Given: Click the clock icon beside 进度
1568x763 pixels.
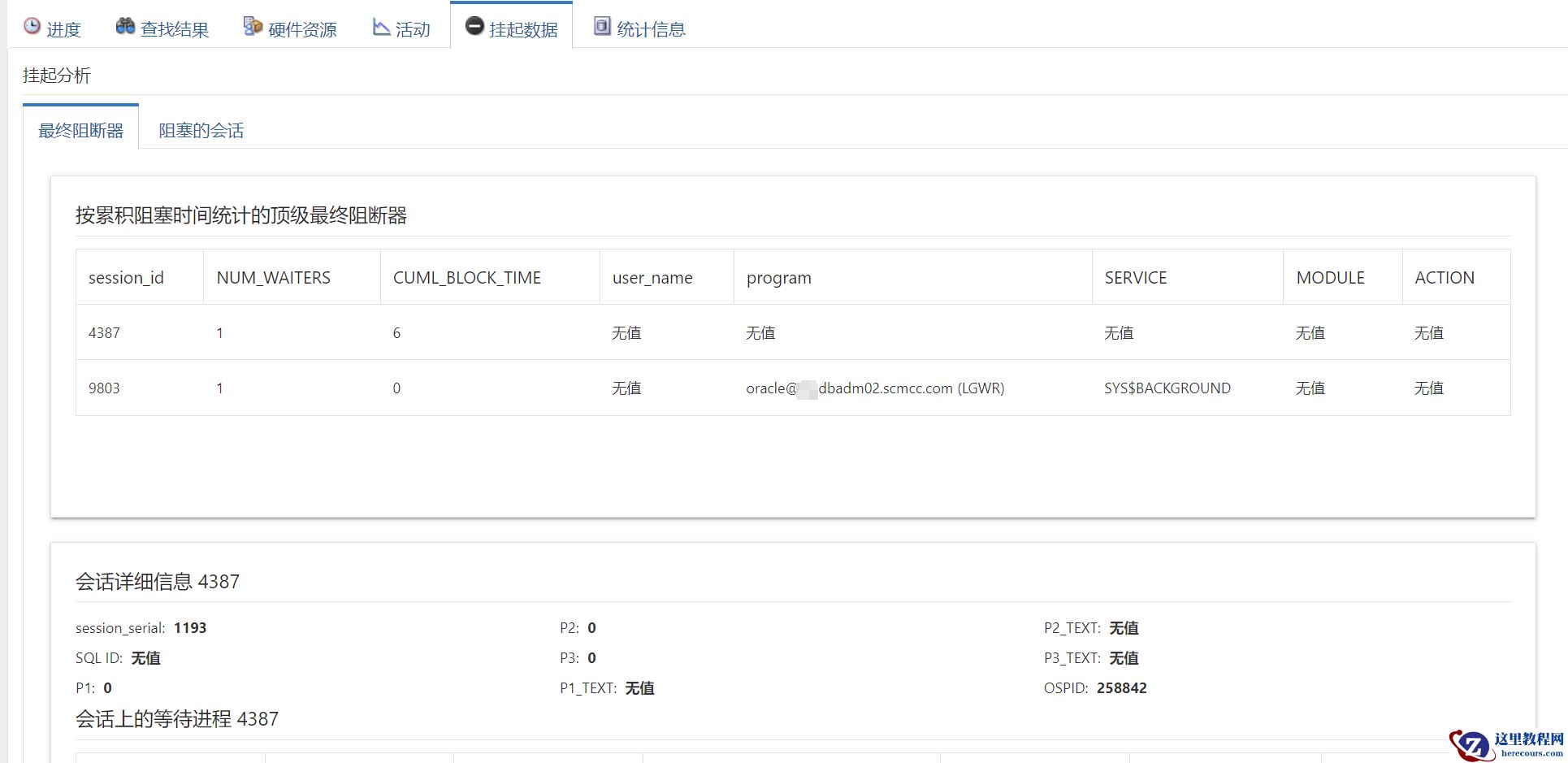Looking at the screenshot, I should click(x=32, y=26).
